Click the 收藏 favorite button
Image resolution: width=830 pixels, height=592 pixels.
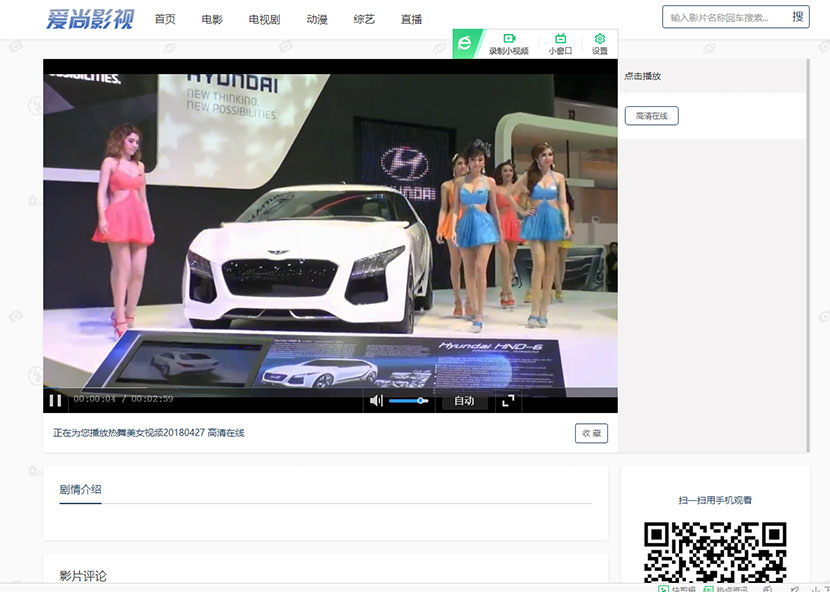point(591,433)
